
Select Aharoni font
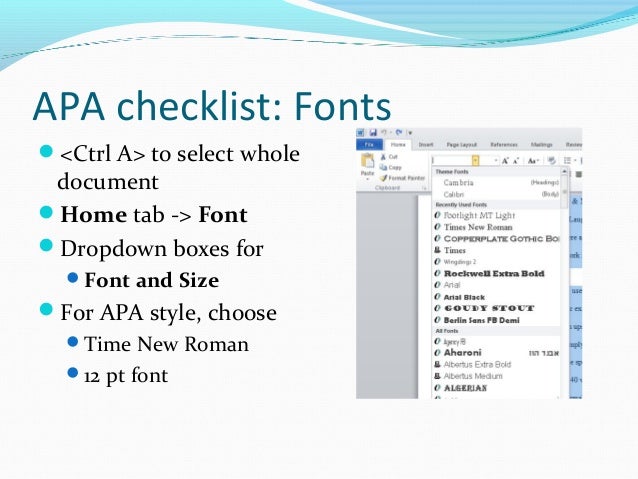click(x=496, y=353)
